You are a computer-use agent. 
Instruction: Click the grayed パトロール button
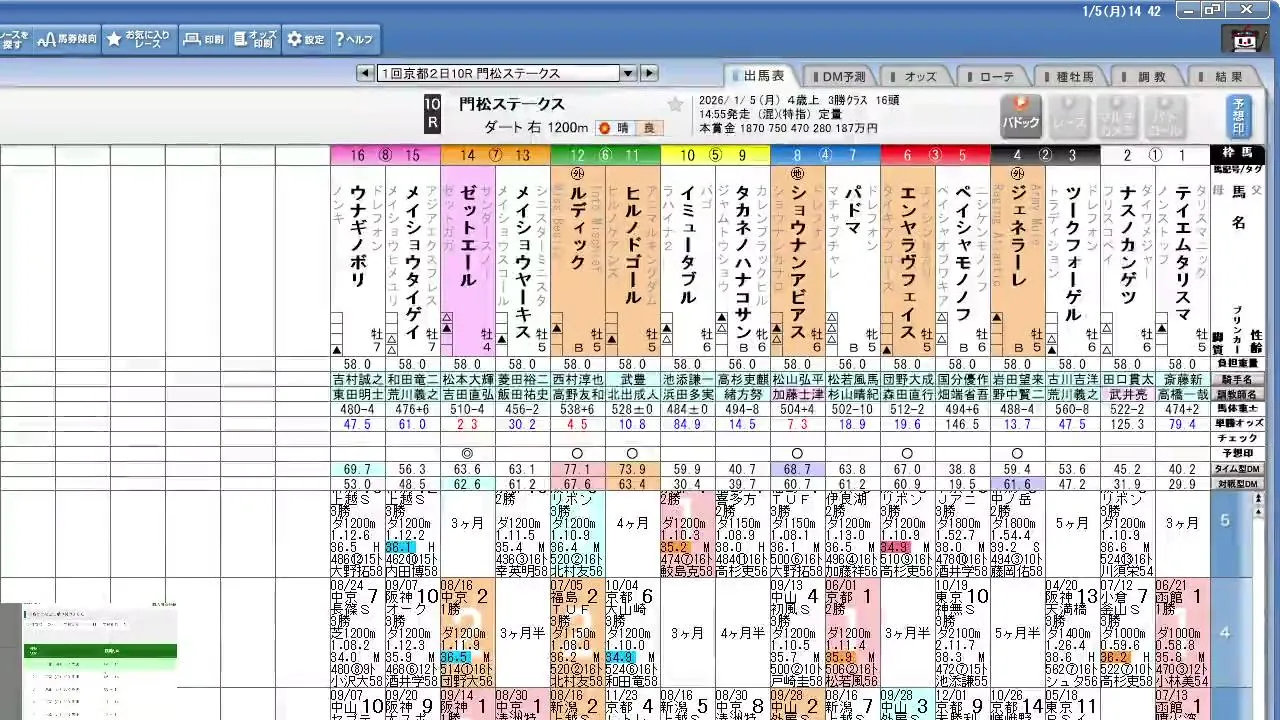tap(1165, 115)
